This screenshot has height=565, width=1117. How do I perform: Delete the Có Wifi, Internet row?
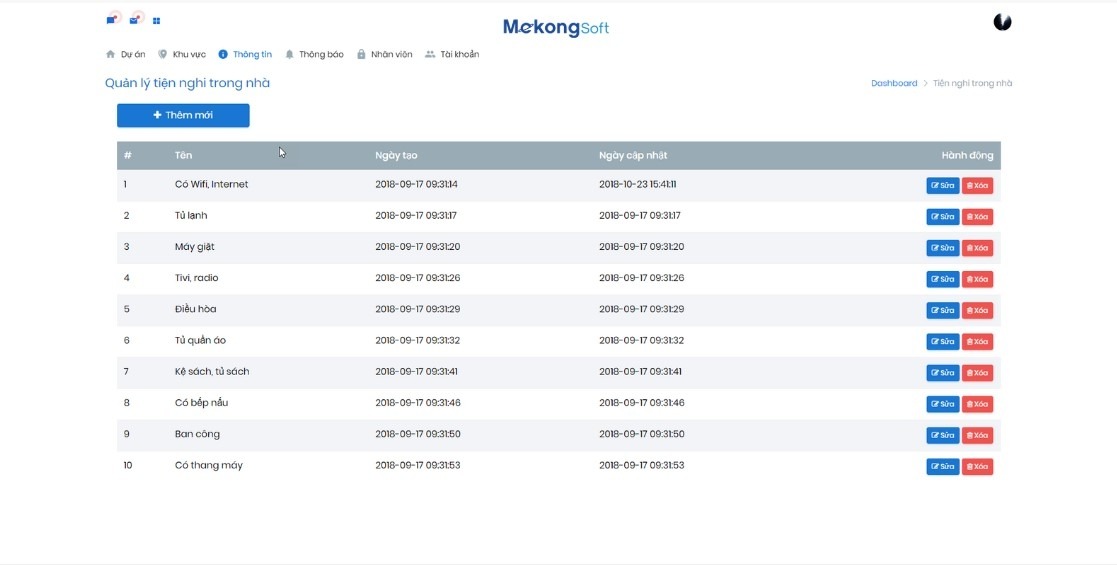(x=977, y=186)
